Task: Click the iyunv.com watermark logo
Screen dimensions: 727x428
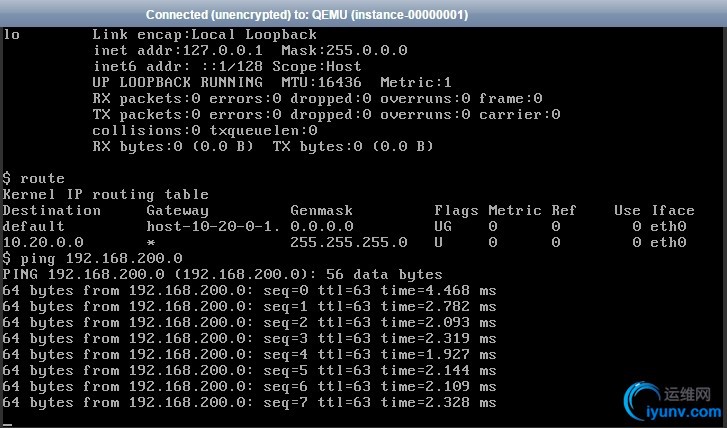Action: [672, 401]
